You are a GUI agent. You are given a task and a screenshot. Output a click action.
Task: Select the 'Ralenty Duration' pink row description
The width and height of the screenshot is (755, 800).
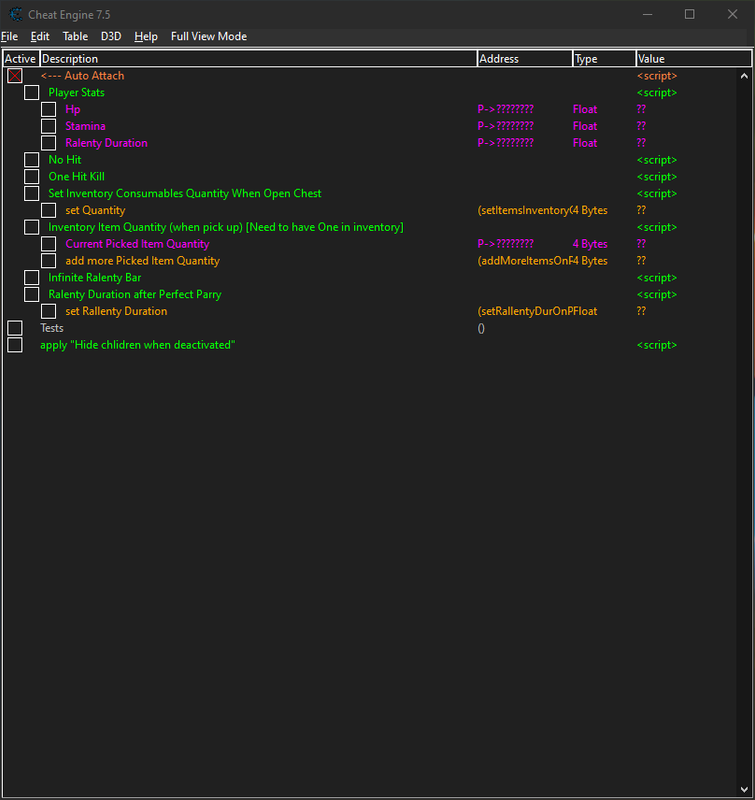click(x=106, y=143)
